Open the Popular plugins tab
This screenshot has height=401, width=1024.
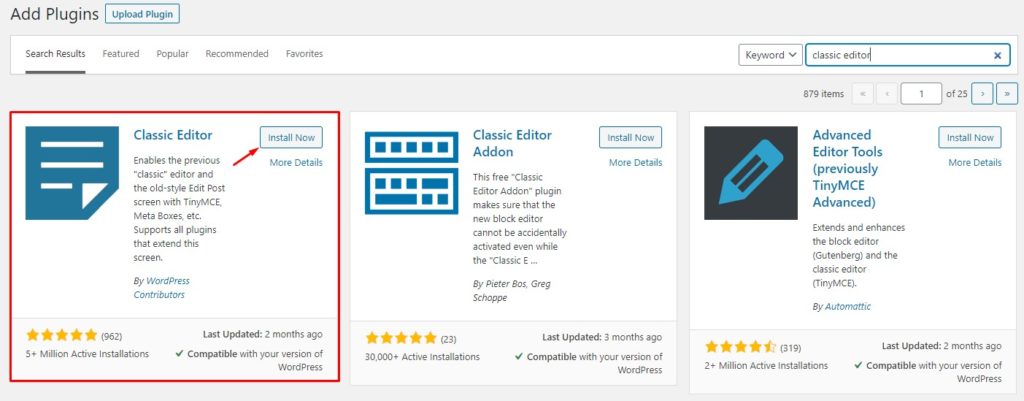coord(172,54)
